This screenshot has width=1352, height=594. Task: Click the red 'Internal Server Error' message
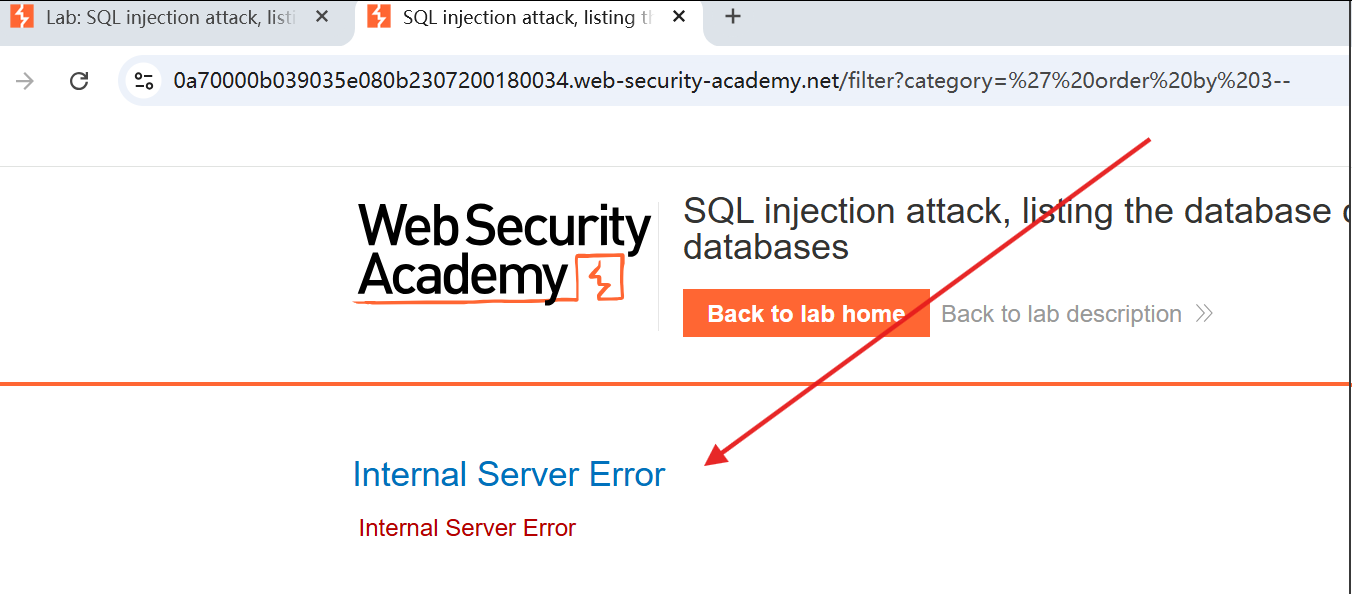(467, 528)
